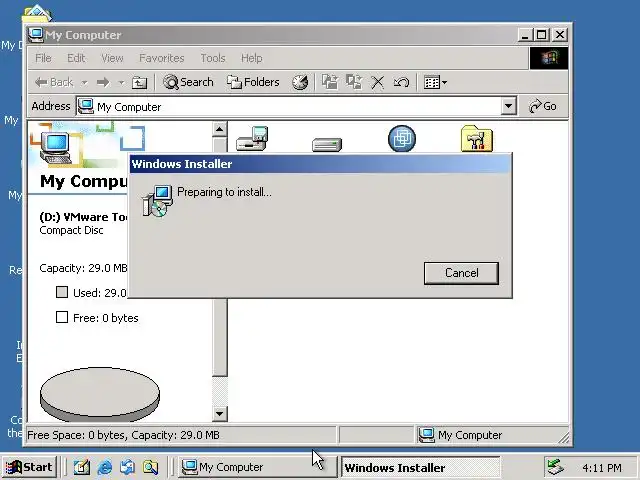Select the Control Panel folder icon
This screenshot has width=640, height=480.
(477, 138)
